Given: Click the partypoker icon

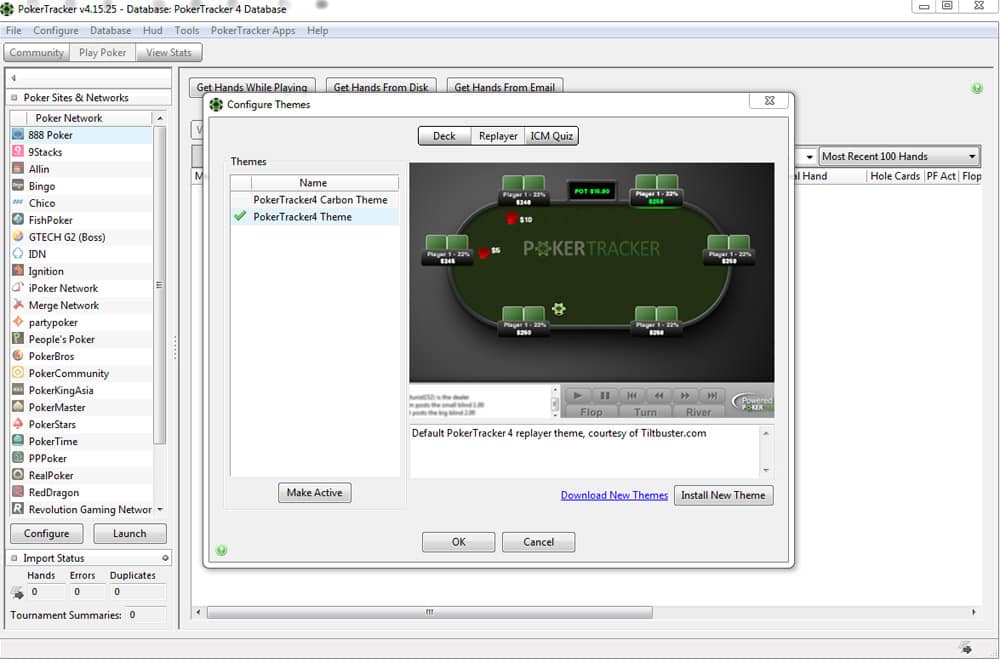Looking at the screenshot, I should 18,322.
